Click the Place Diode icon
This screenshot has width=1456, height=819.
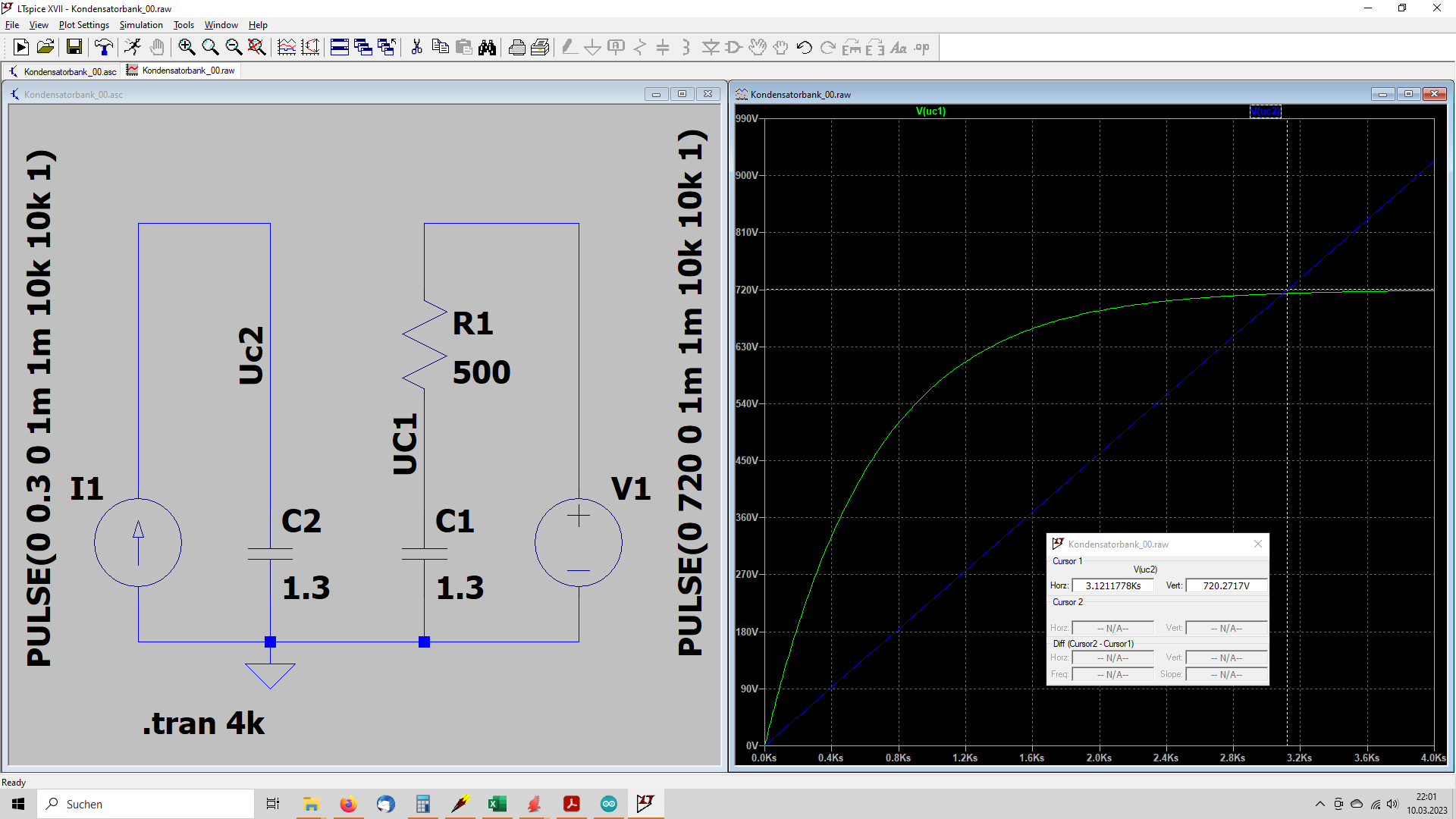pos(710,47)
